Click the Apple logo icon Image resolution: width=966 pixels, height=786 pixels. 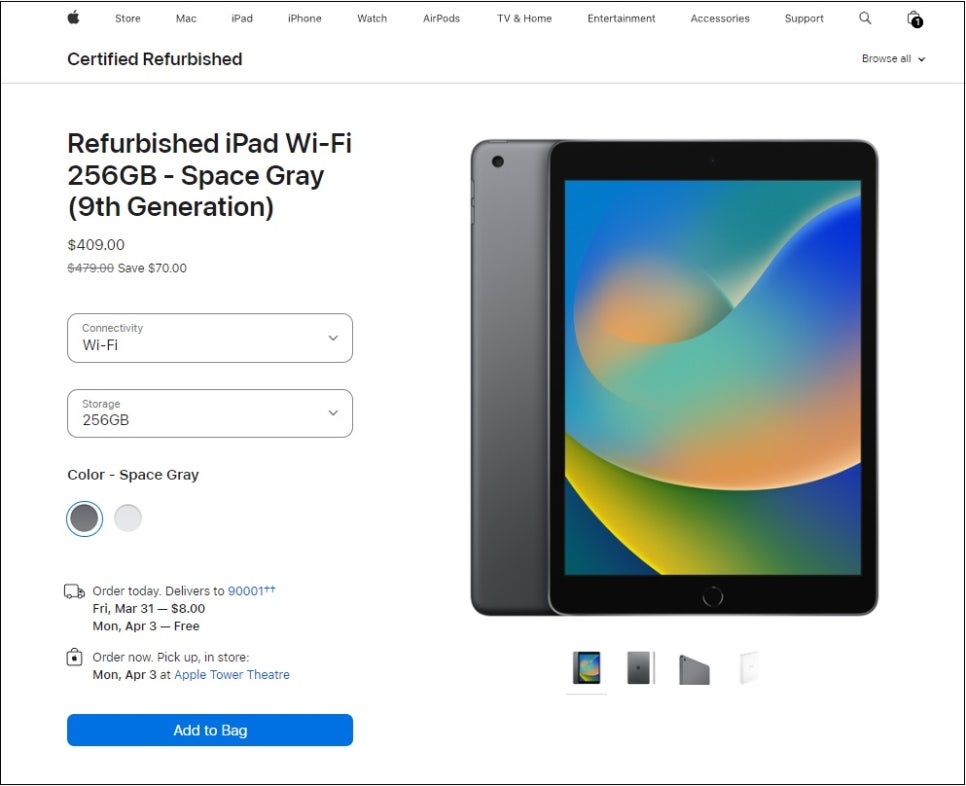coord(73,18)
